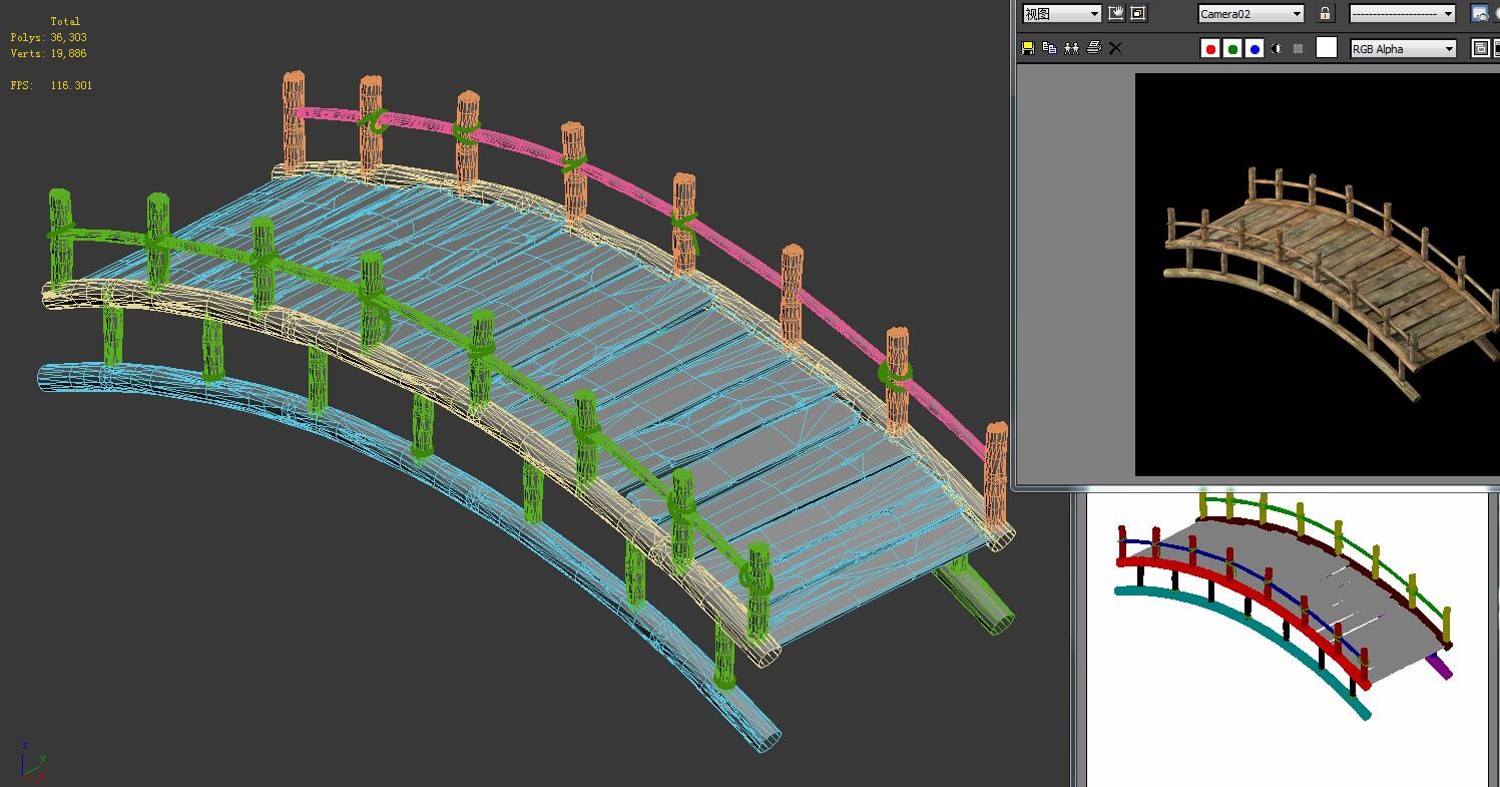The height and width of the screenshot is (787, 1500).
Task: Click the FPS 116.301 readout
Action: [x=51, y=85]
